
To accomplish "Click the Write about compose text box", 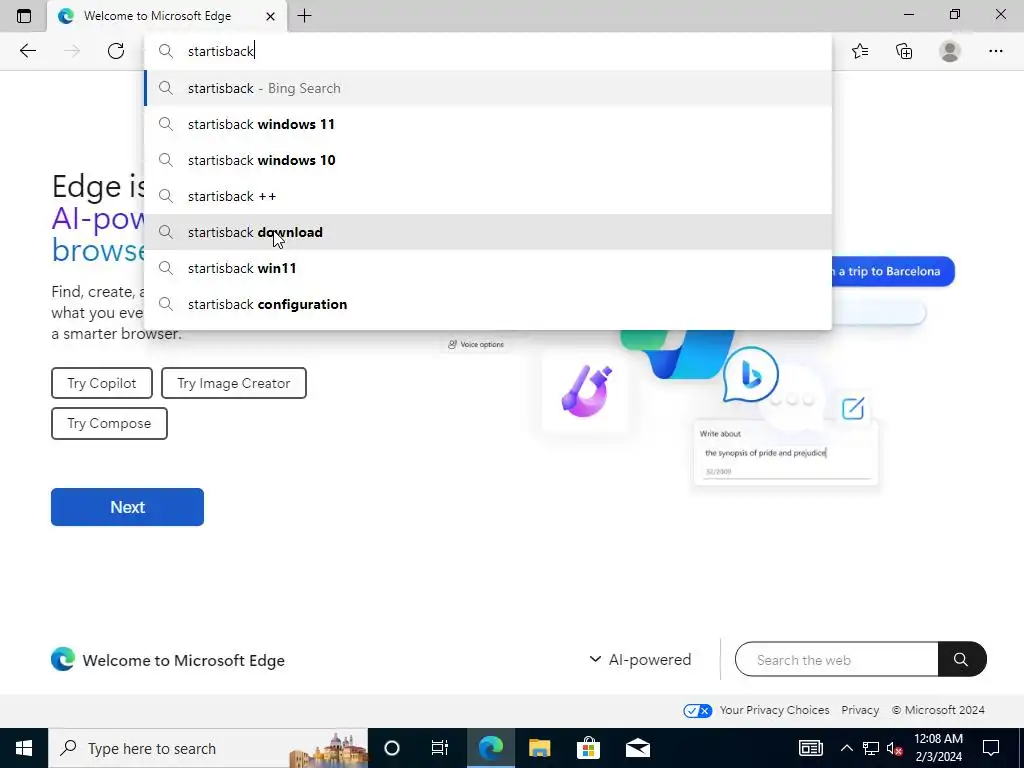I will (786, 453).
